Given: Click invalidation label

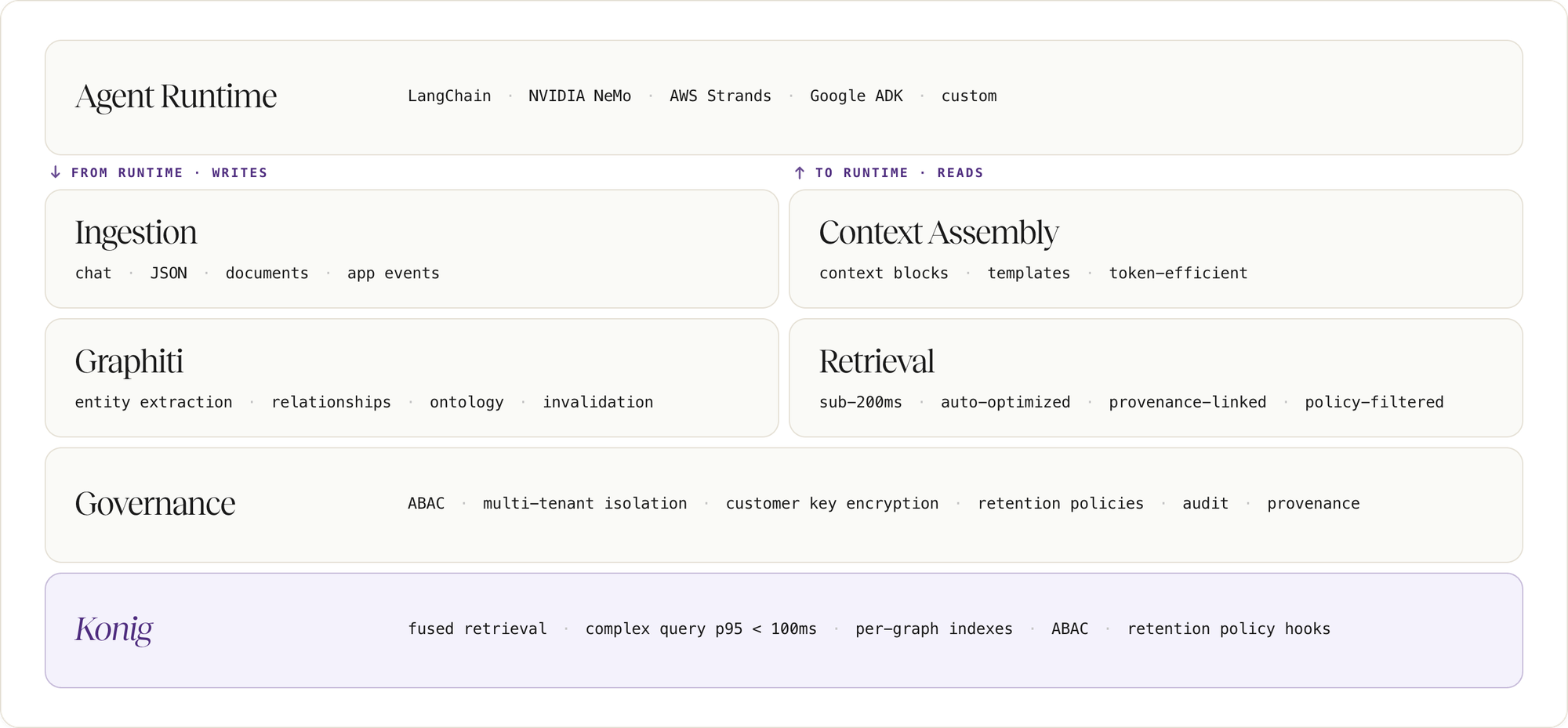Looking at the screenshot, I should (x=597, y=402).
